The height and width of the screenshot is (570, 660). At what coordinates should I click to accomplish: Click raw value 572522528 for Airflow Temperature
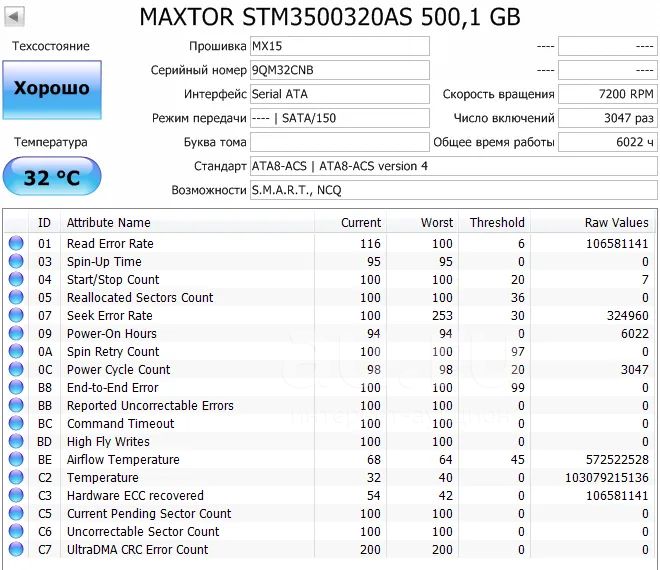click(617, 459)
